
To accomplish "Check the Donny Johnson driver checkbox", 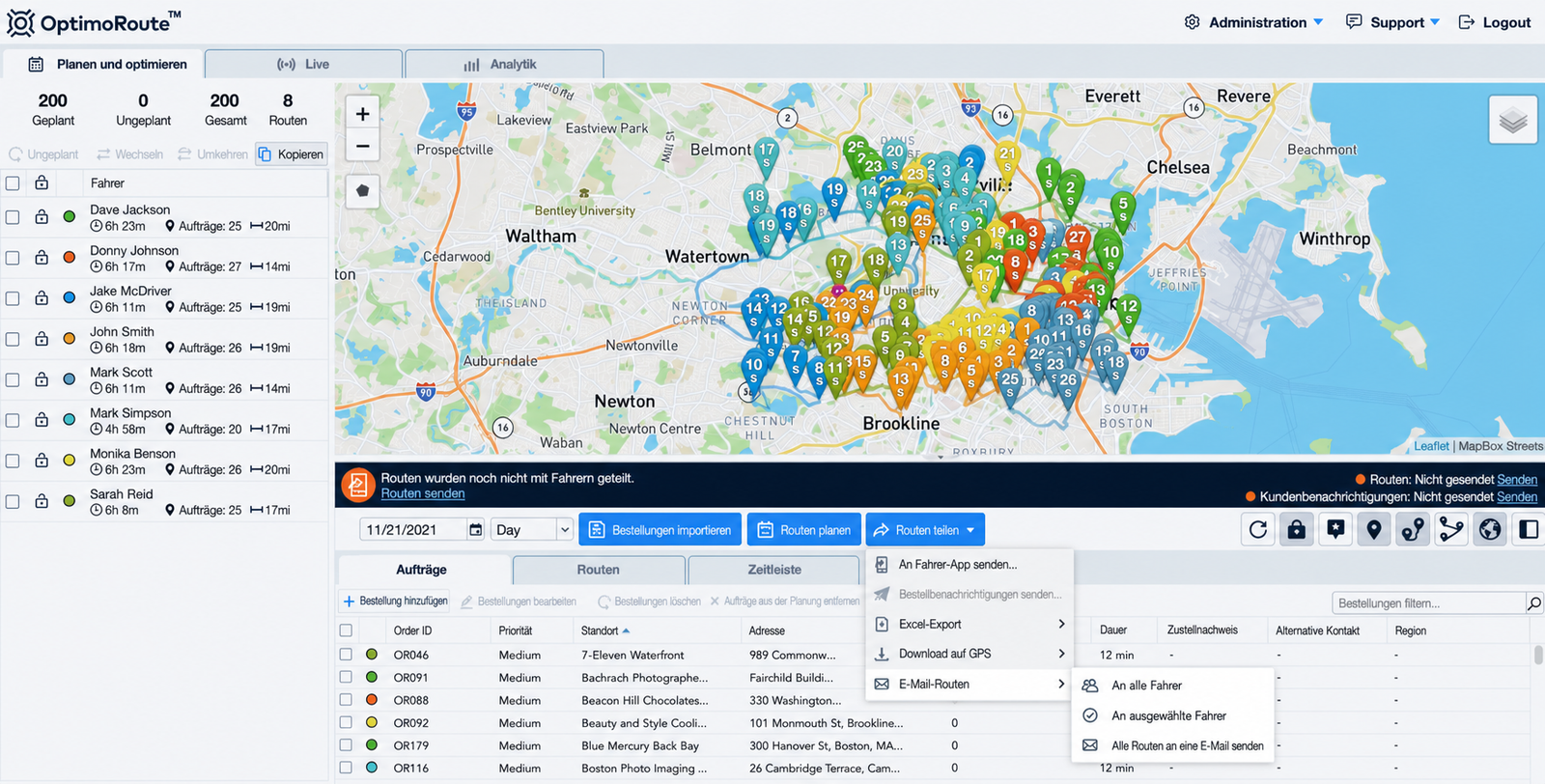I will point(13,258).
